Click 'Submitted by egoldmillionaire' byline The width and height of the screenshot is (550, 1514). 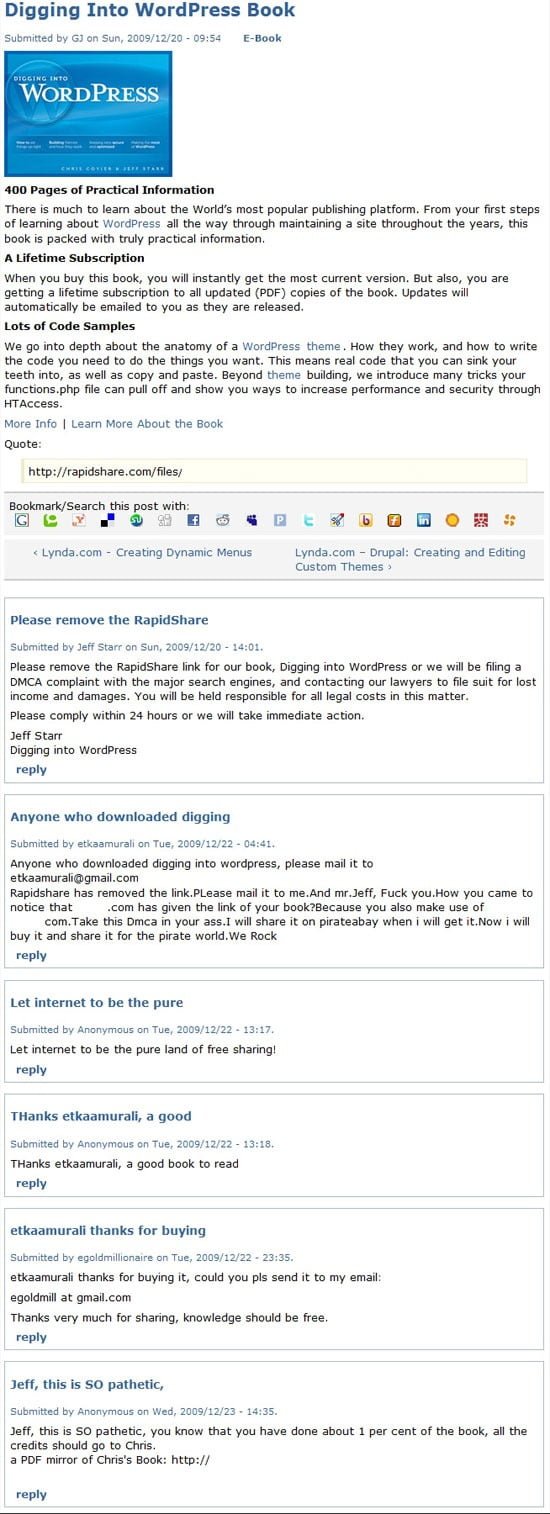(x=151, y=1259)
